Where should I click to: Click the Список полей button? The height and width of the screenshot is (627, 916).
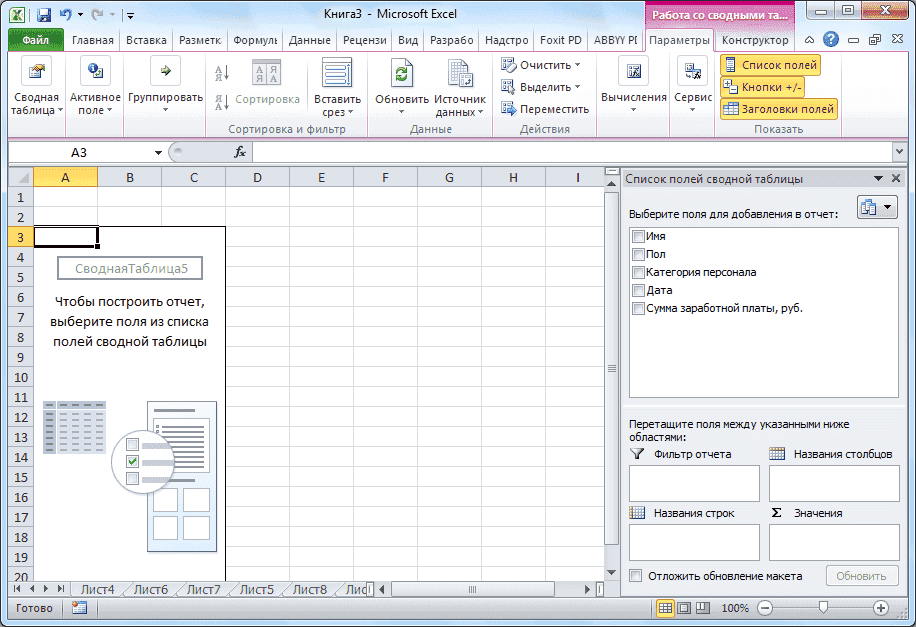(x=769, y=63)
